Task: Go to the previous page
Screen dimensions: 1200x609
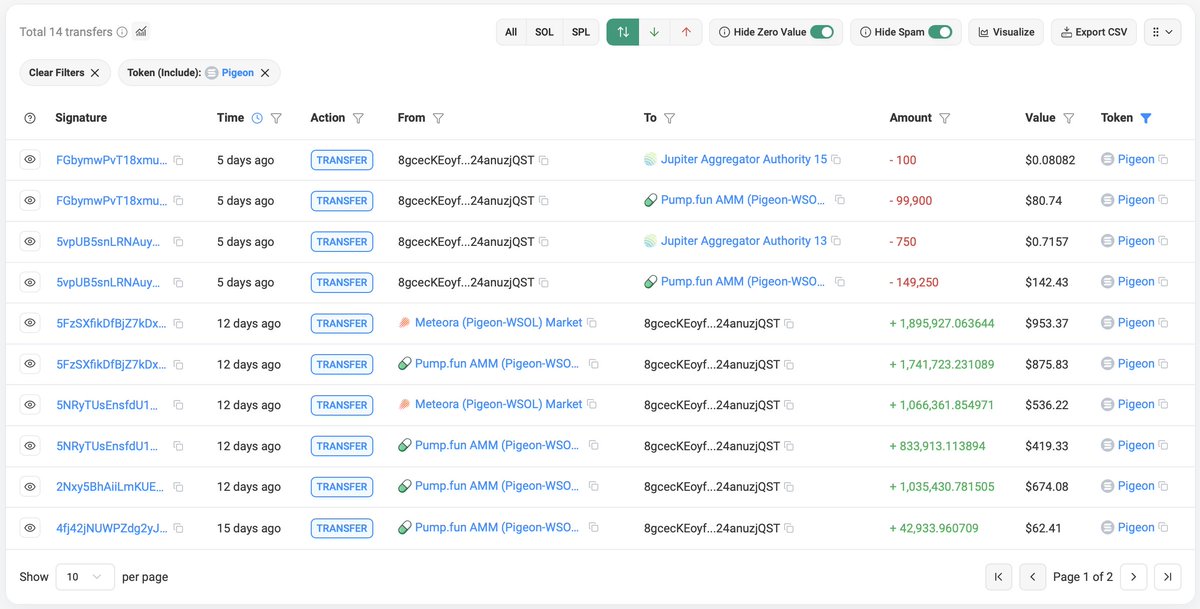Action: point(1033,576)
